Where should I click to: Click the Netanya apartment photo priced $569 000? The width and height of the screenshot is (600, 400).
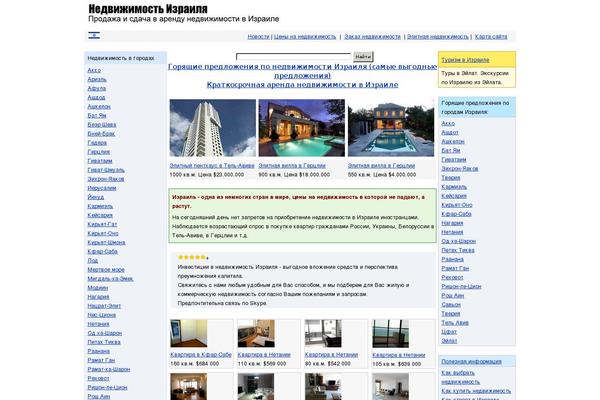(256, 333)
